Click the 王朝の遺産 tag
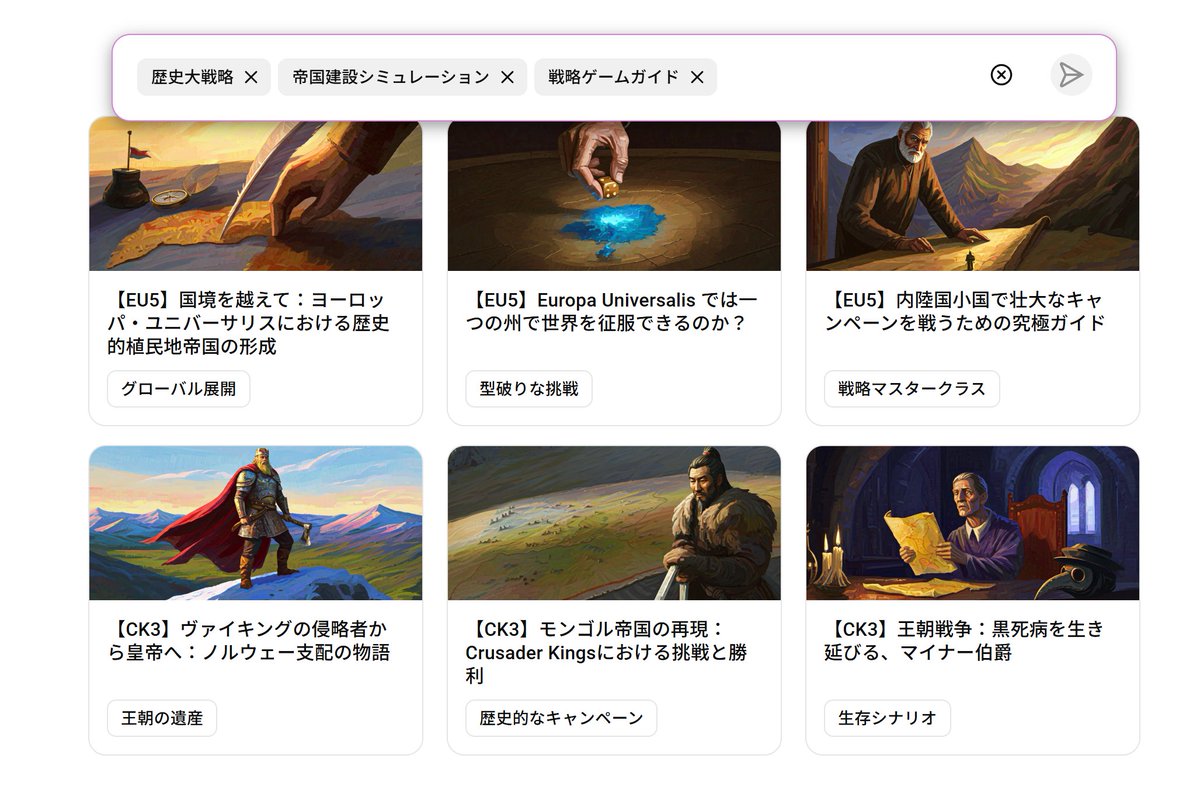1200x790 pixels. pyautogui.click(x=162, y=718)
